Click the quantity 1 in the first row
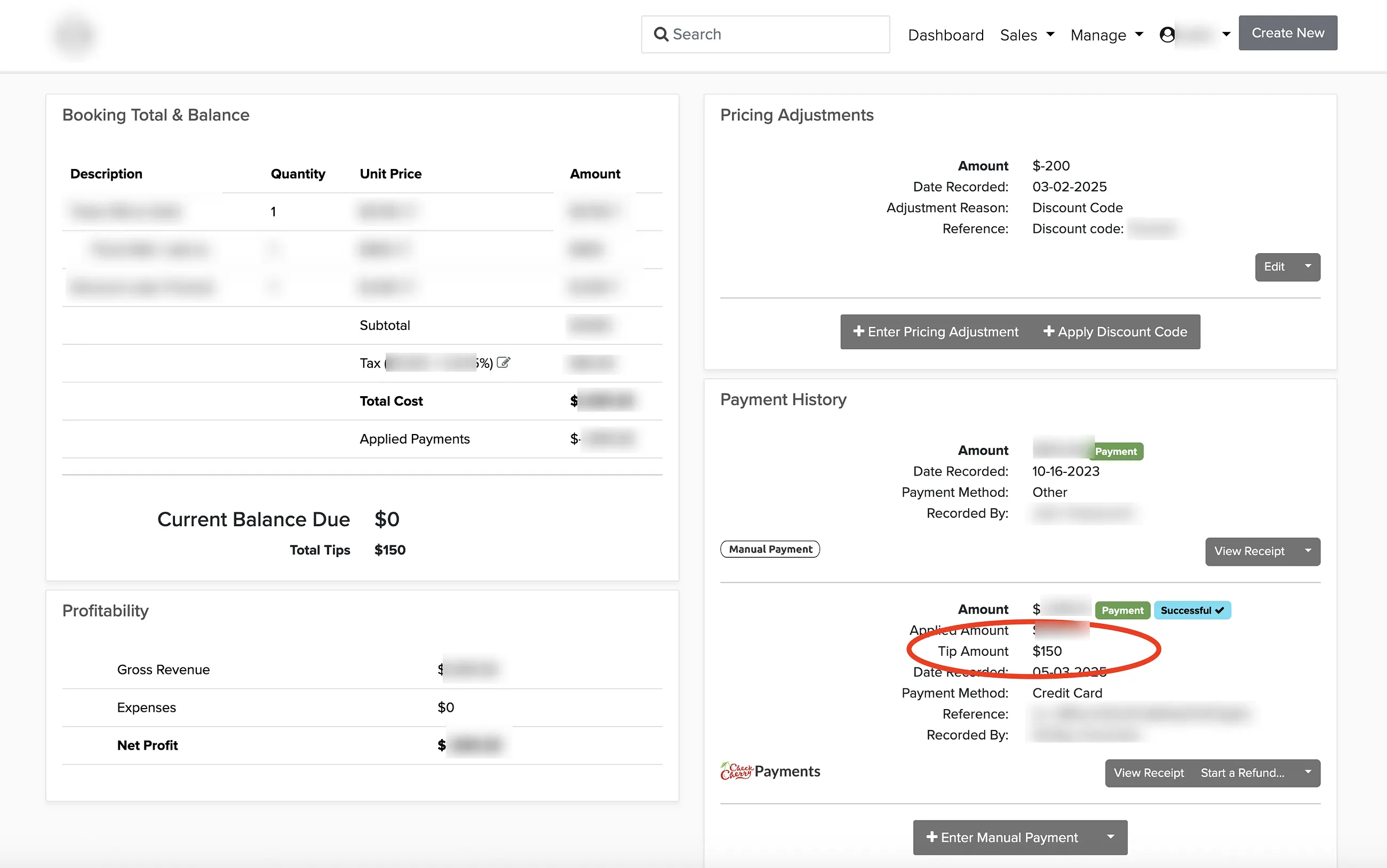This screenshot has height=868, width=1387. 273,212
